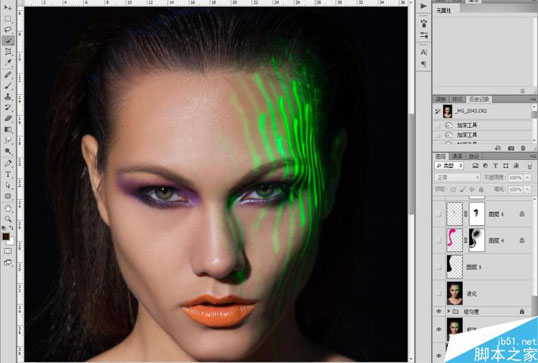Lock layer position
538x363 pixels.
tap(472, 189)
